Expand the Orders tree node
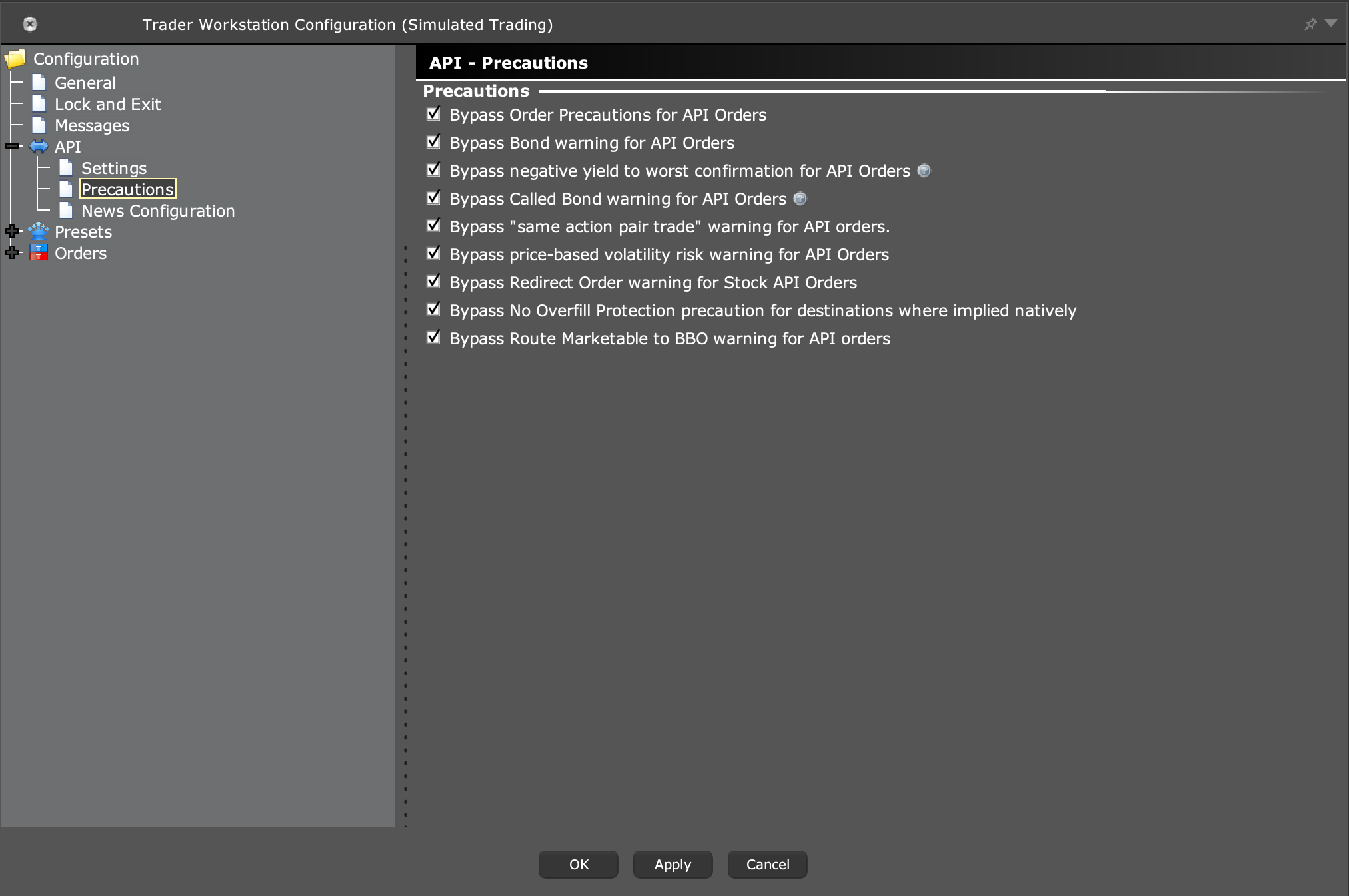Image resolution: width=1349 pixels, height=896 pixels. tap(12, 252)
